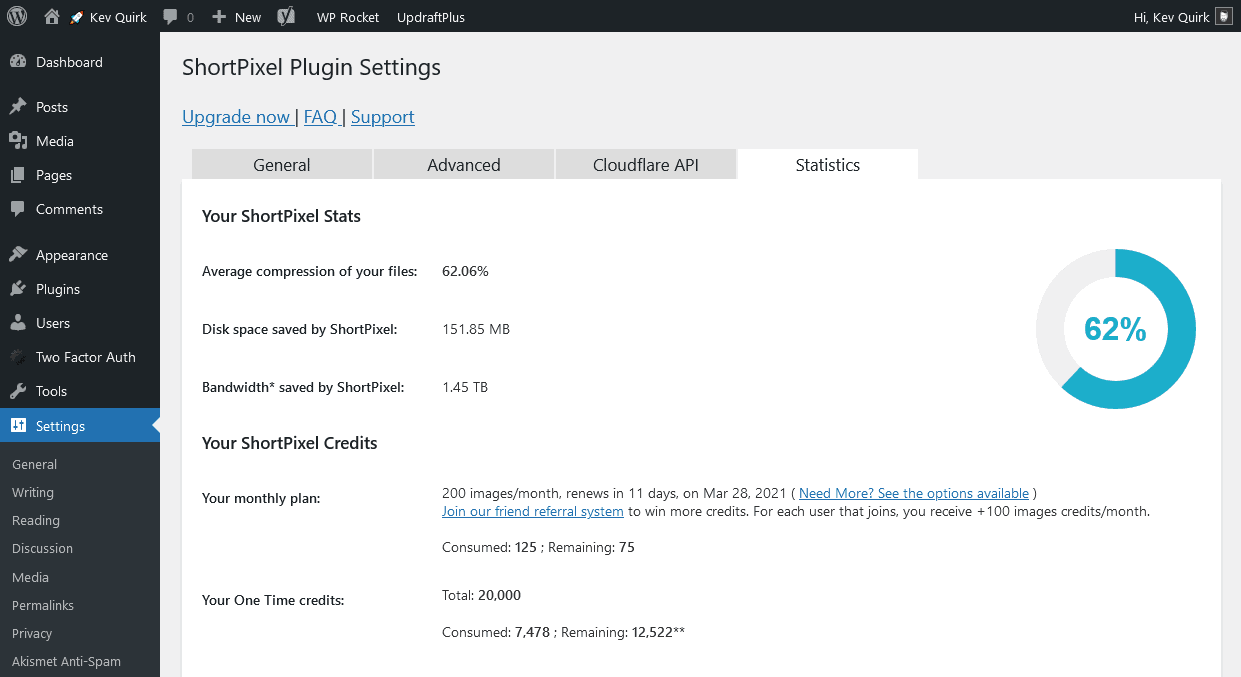Click the 62% compression donut chart
This screenshot has width=1241, height=677.
1115,329
